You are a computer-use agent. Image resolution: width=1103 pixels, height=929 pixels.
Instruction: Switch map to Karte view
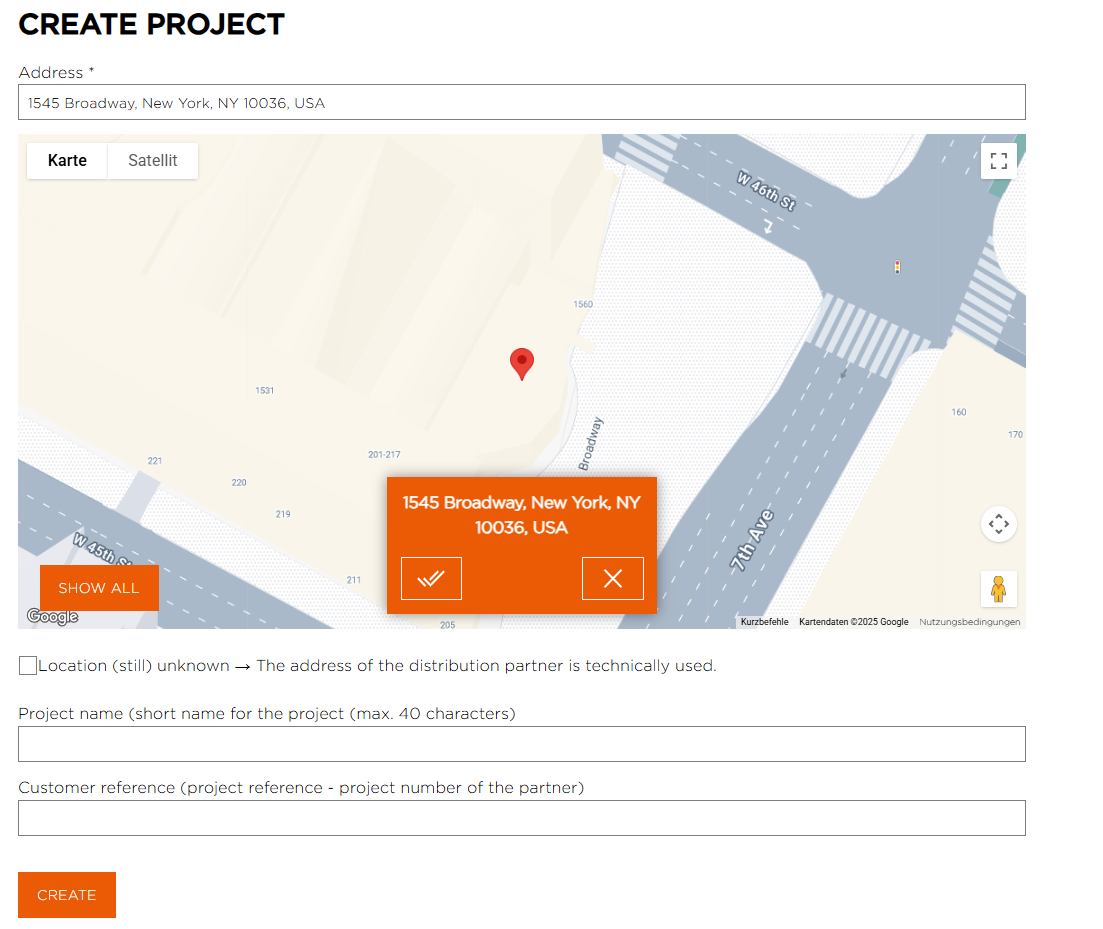(x=67, y=161)
